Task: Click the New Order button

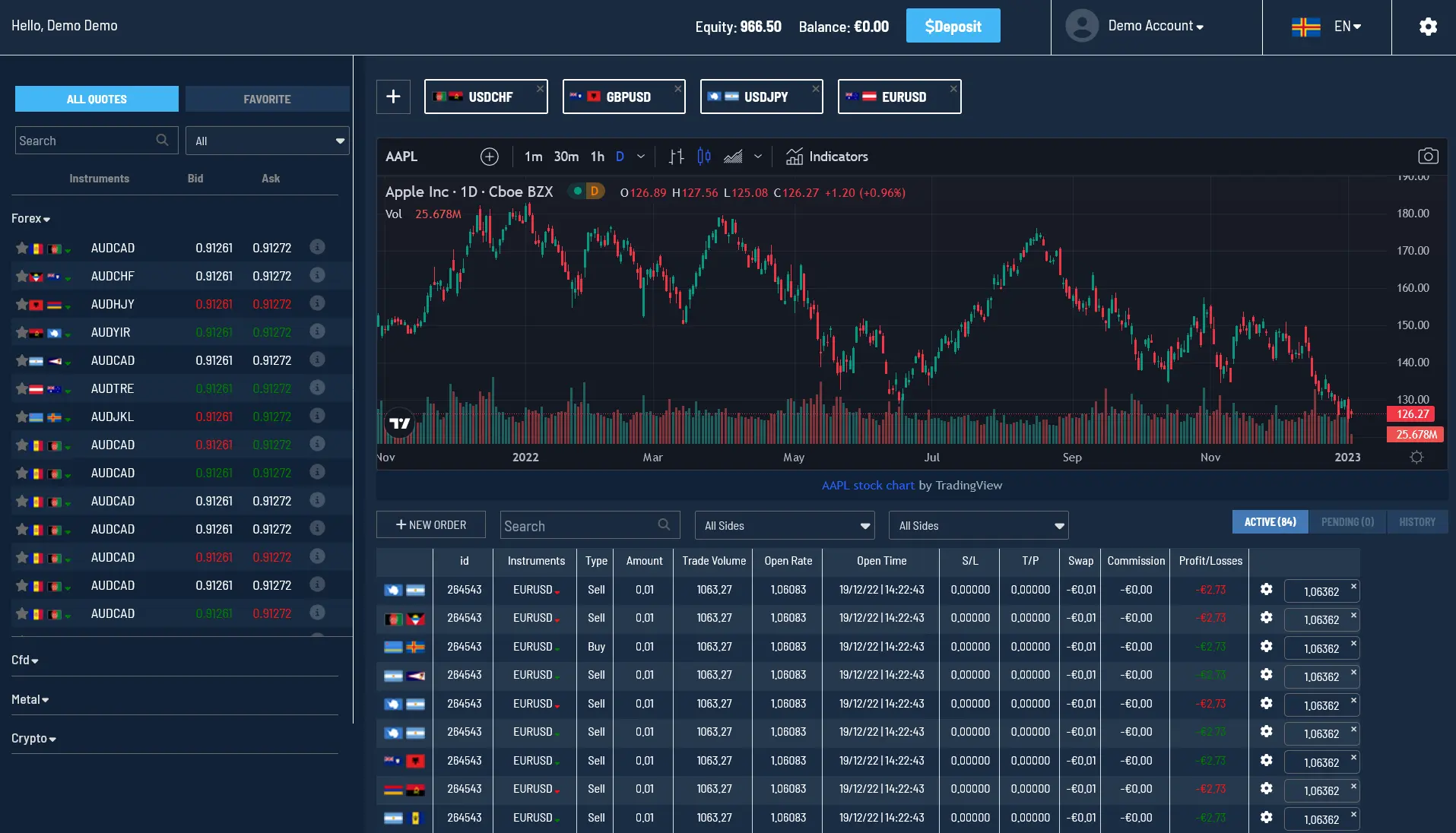Action: (431, 524)
